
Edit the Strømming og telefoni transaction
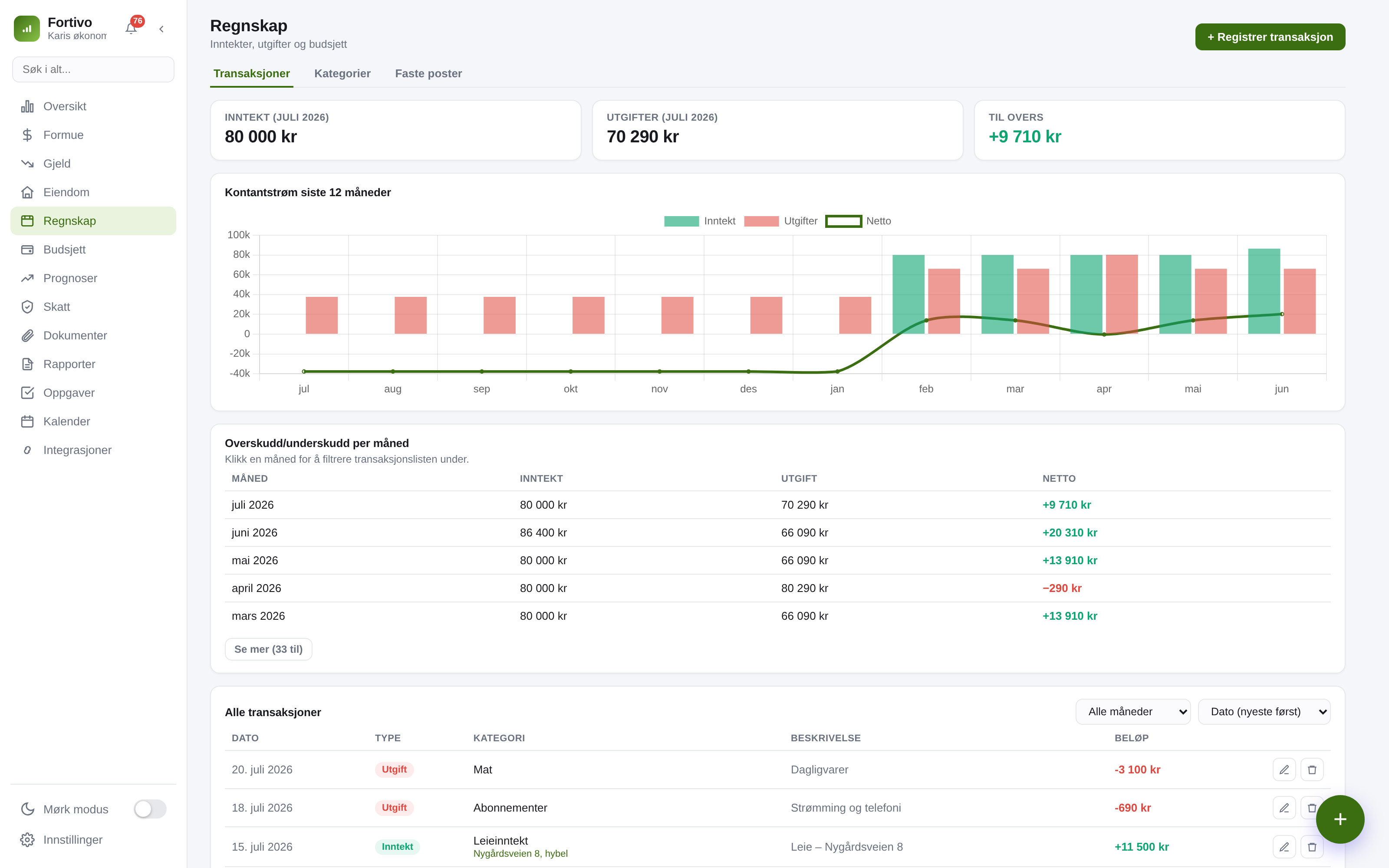click(1284, 808)
